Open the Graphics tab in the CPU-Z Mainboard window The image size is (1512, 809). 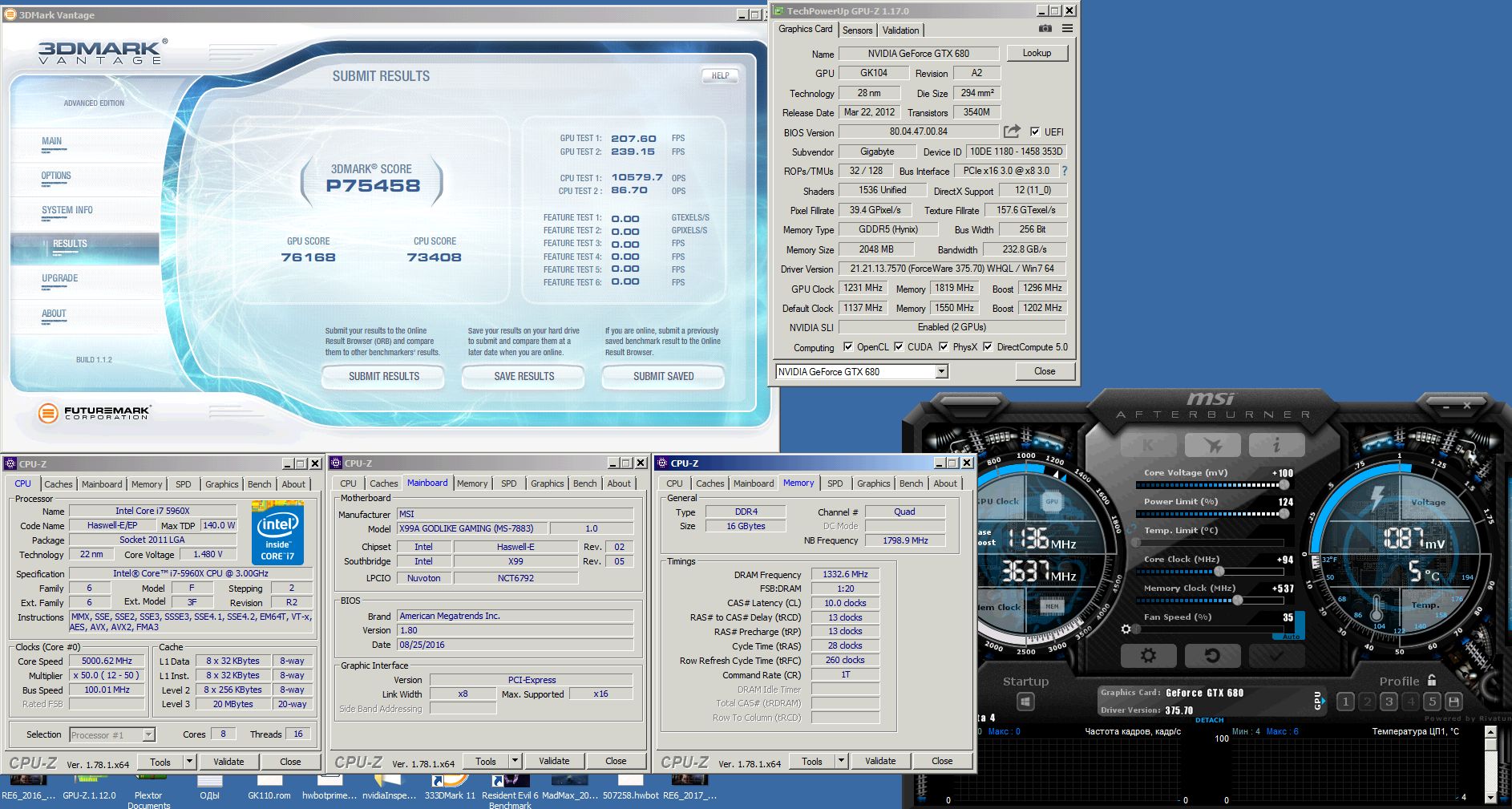click(547, 483)
